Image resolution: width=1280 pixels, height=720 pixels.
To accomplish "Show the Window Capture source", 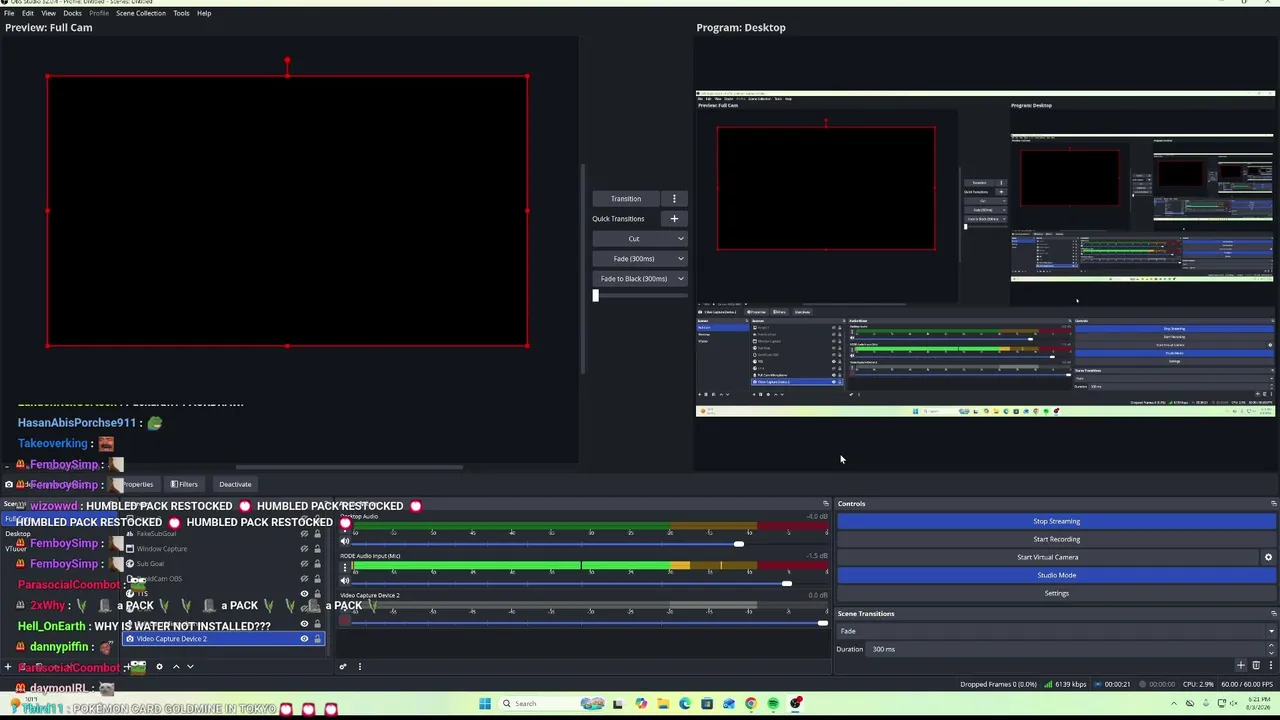I will [x=305, y=548].
